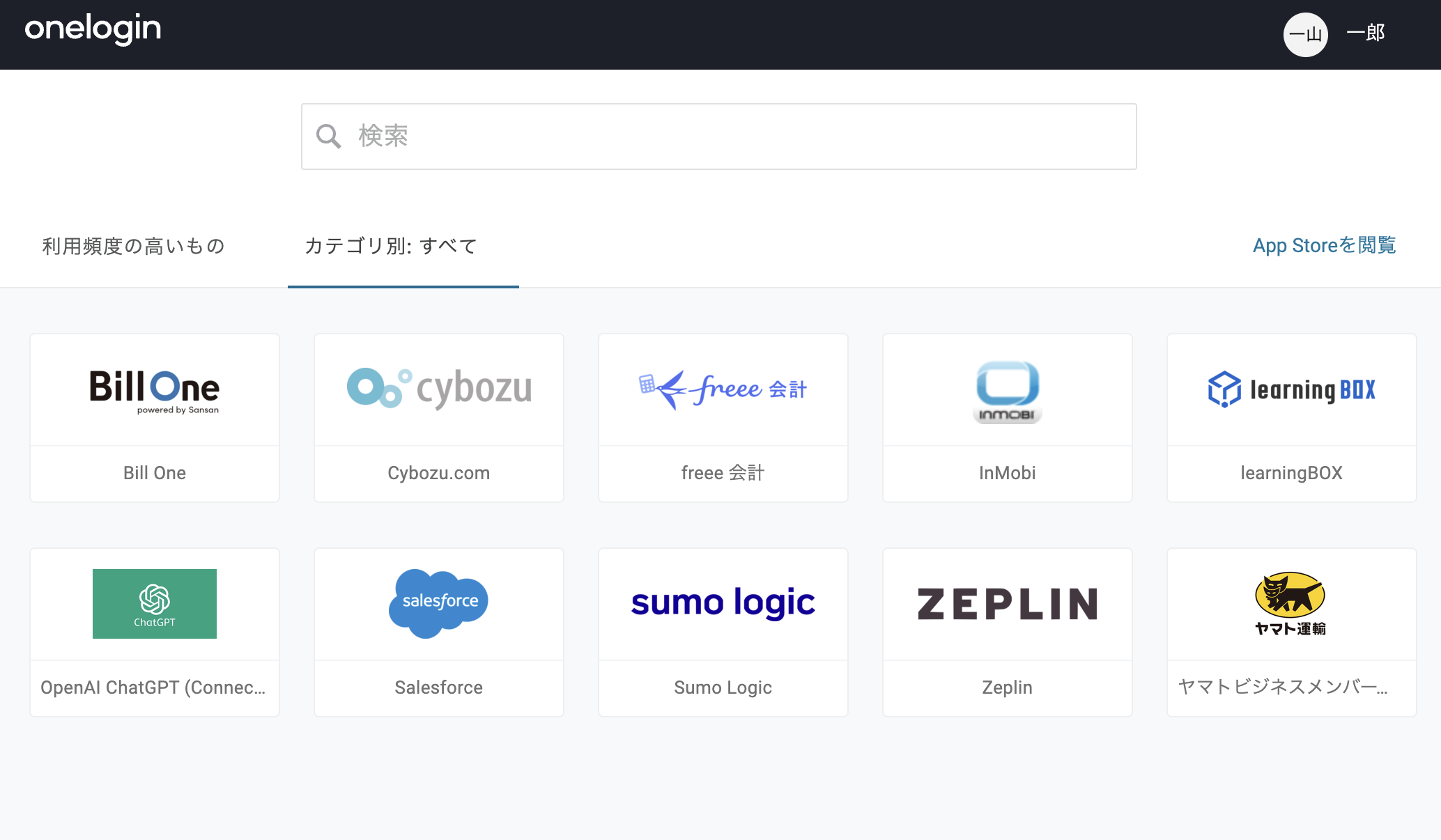1441x840 pixels.
Task: Click the magnifier search icon
Action: click(328, 137)
